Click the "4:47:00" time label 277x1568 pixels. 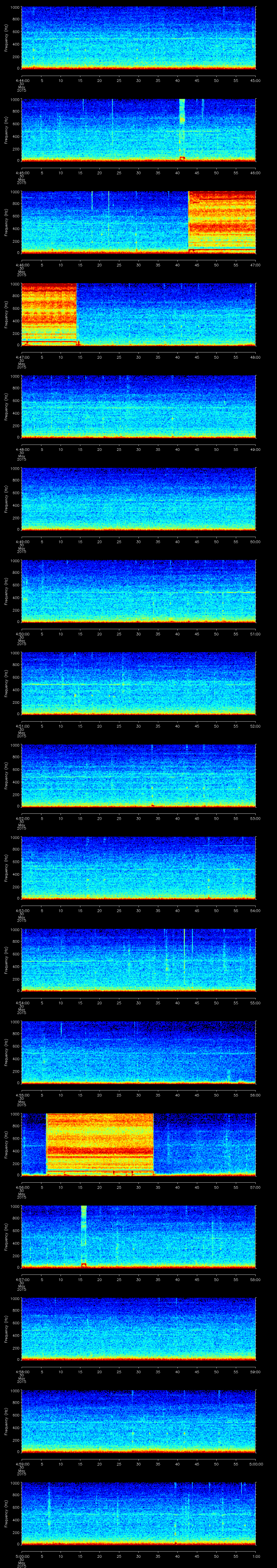click(22, 357)
